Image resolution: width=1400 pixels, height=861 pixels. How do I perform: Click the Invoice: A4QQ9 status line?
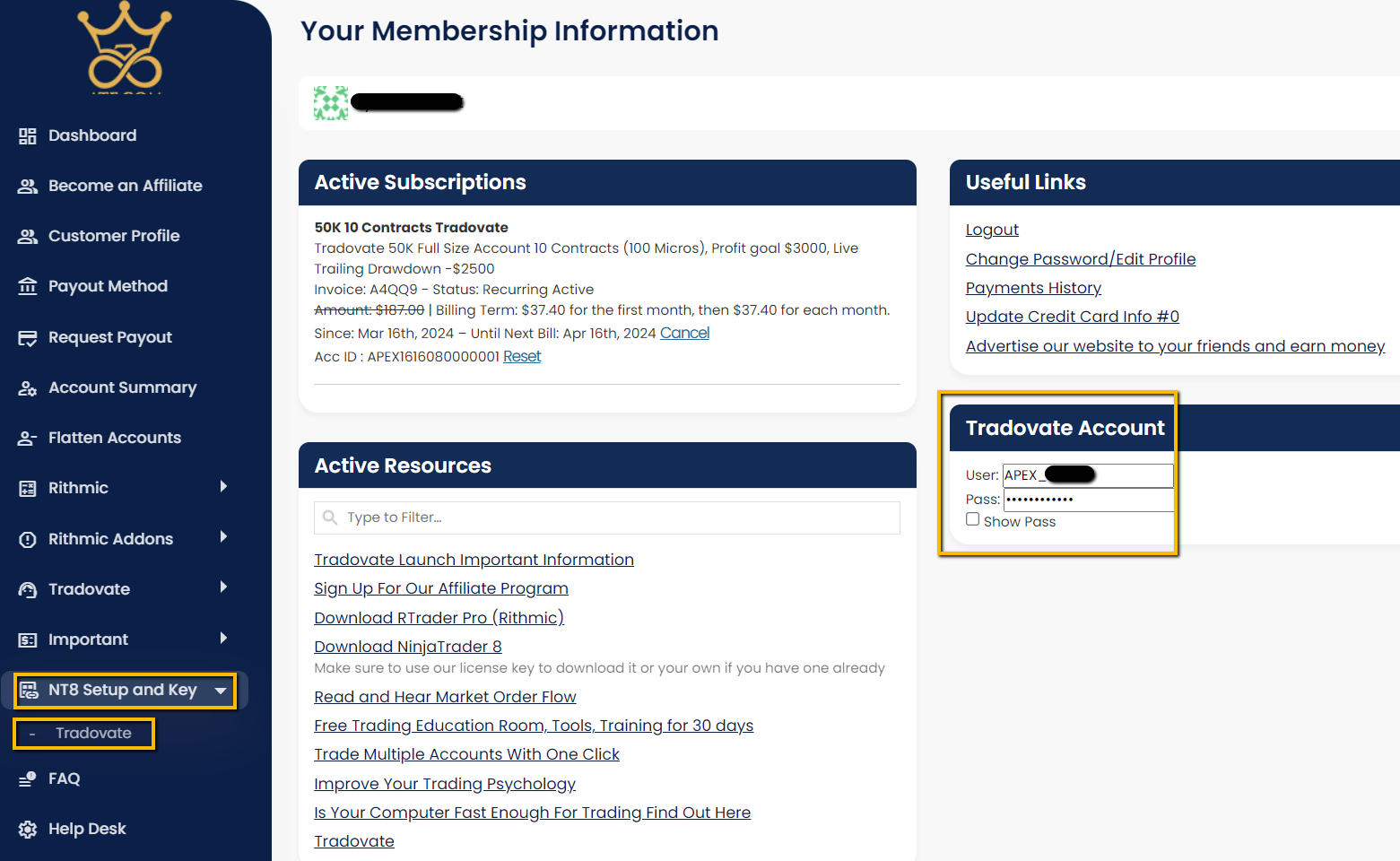[454, 290]
